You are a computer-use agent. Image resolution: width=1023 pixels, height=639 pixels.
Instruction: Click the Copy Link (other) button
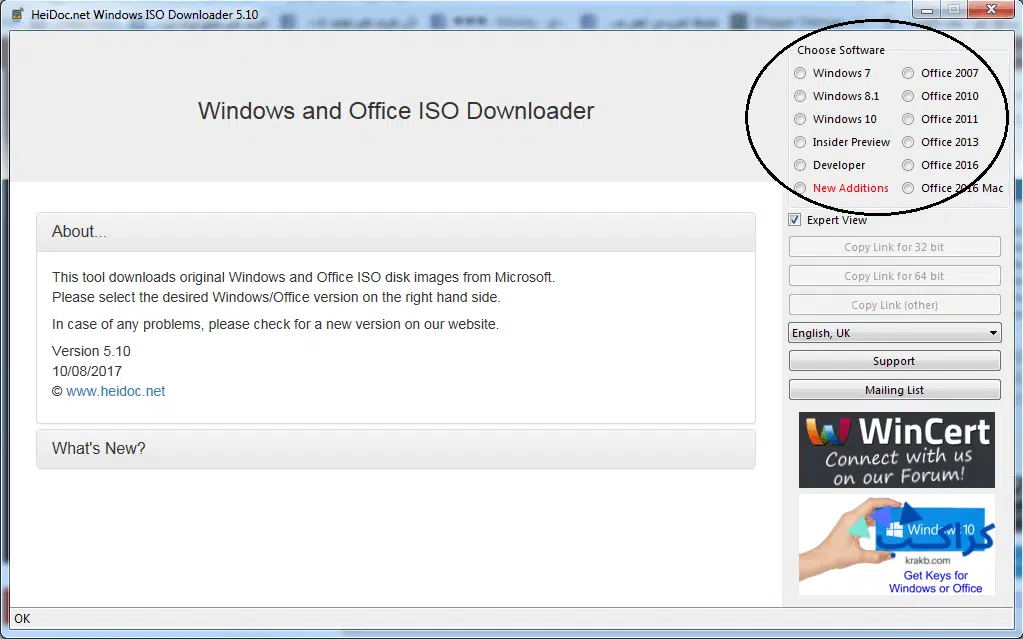coord(894,305)
